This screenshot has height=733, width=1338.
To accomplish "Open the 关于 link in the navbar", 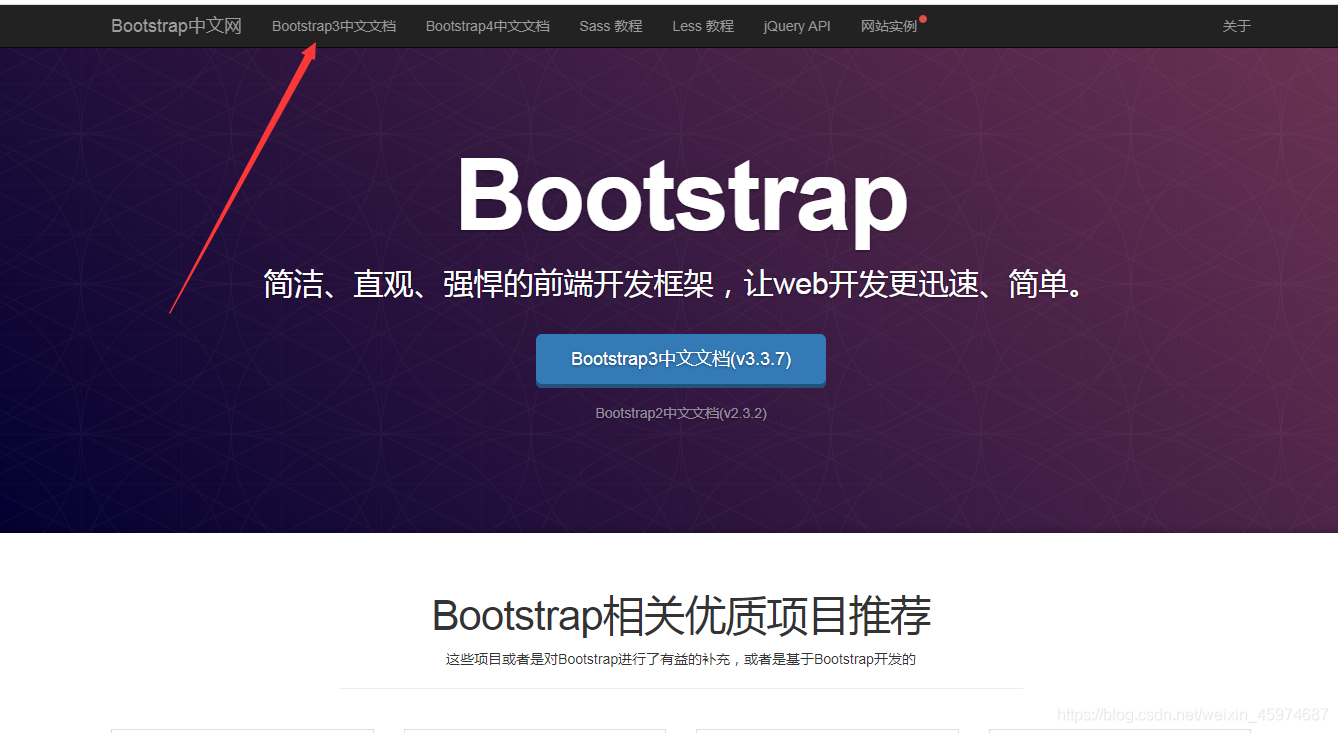I will pyautogui.click(x=1236, y=26).
